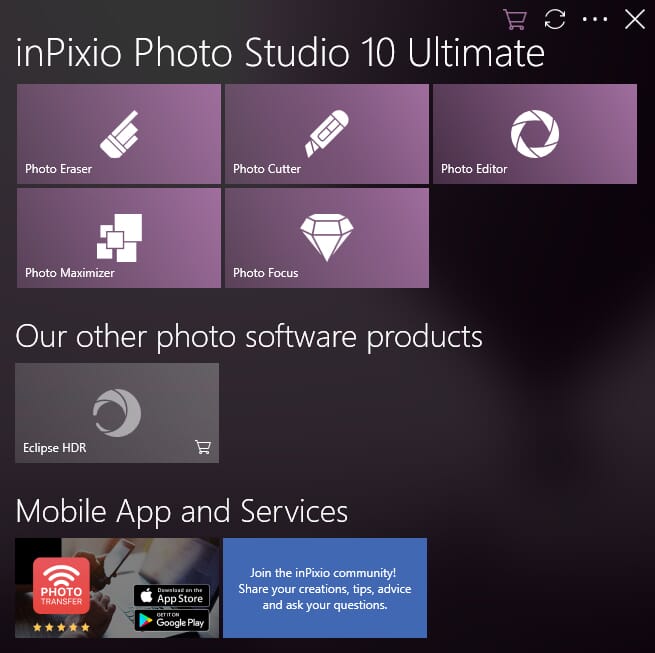
Task: Select the Photo Editor label text
Action: coord(474,169)
